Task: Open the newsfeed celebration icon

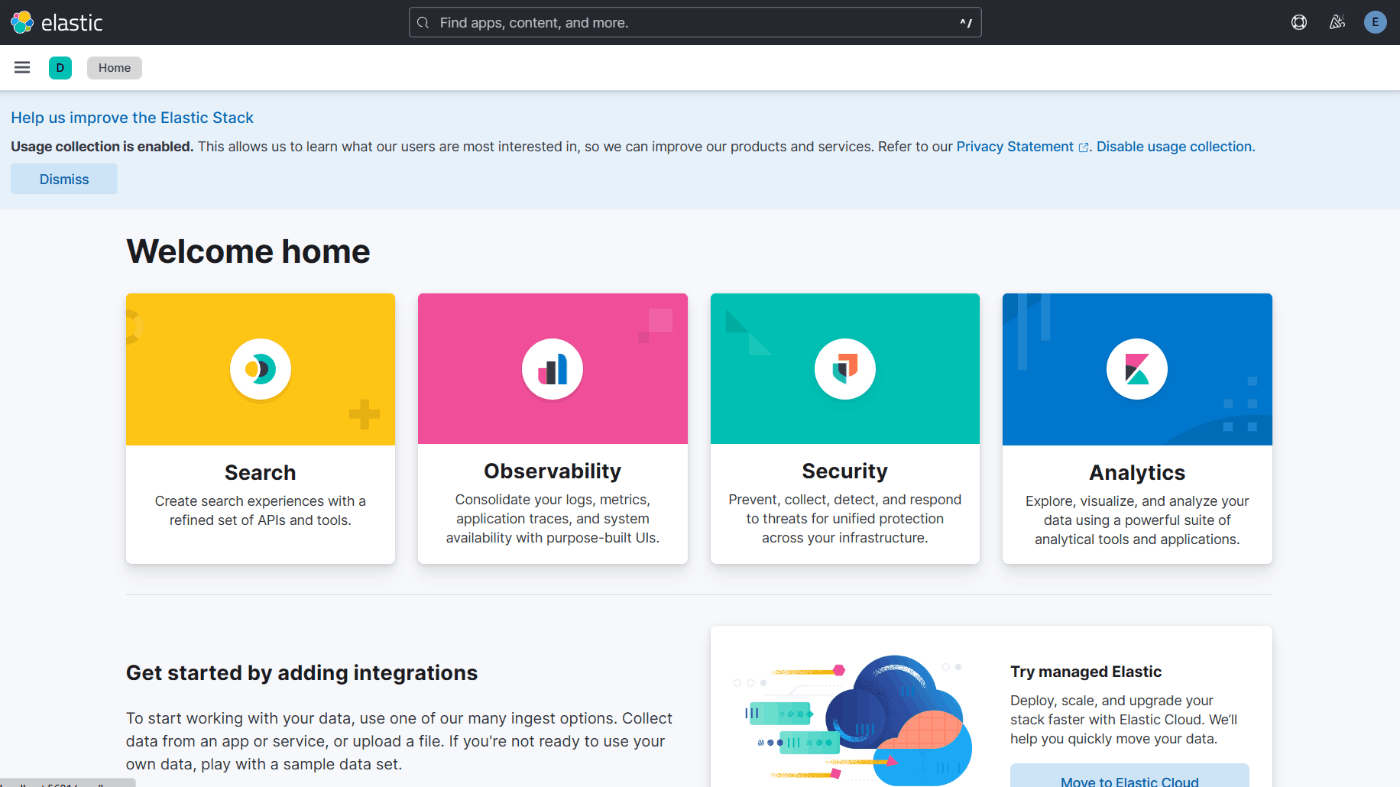Action: click(1337, 22)
